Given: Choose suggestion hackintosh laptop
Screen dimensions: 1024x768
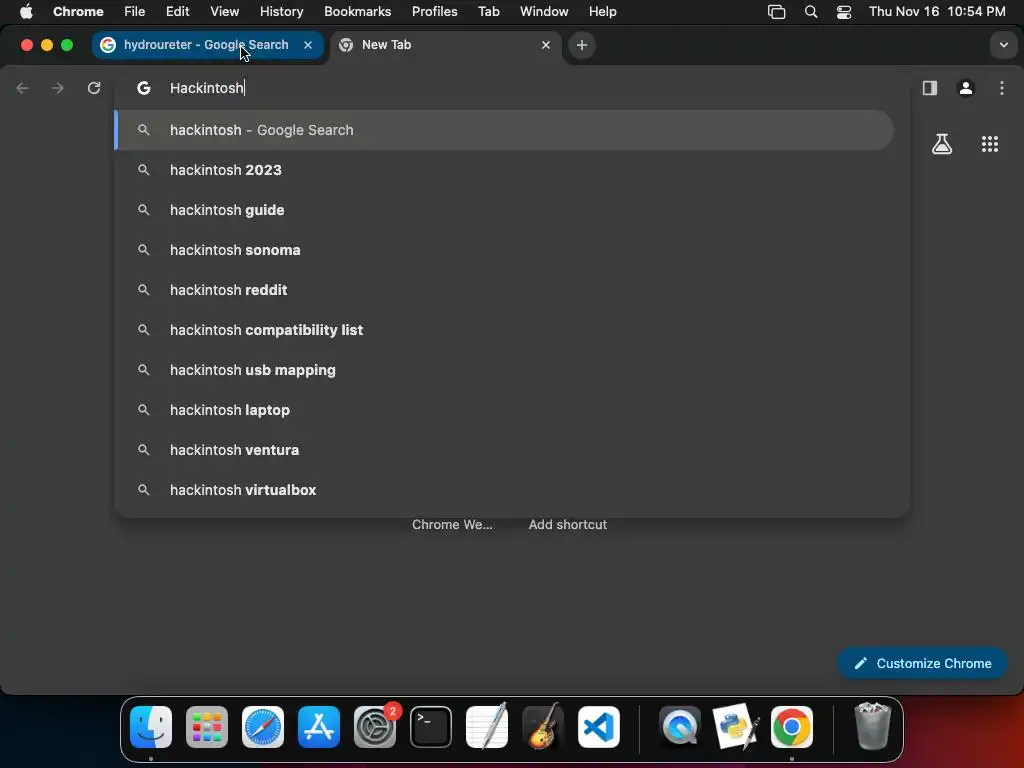Looking at the screenshot, I should (x=504, y=410).
